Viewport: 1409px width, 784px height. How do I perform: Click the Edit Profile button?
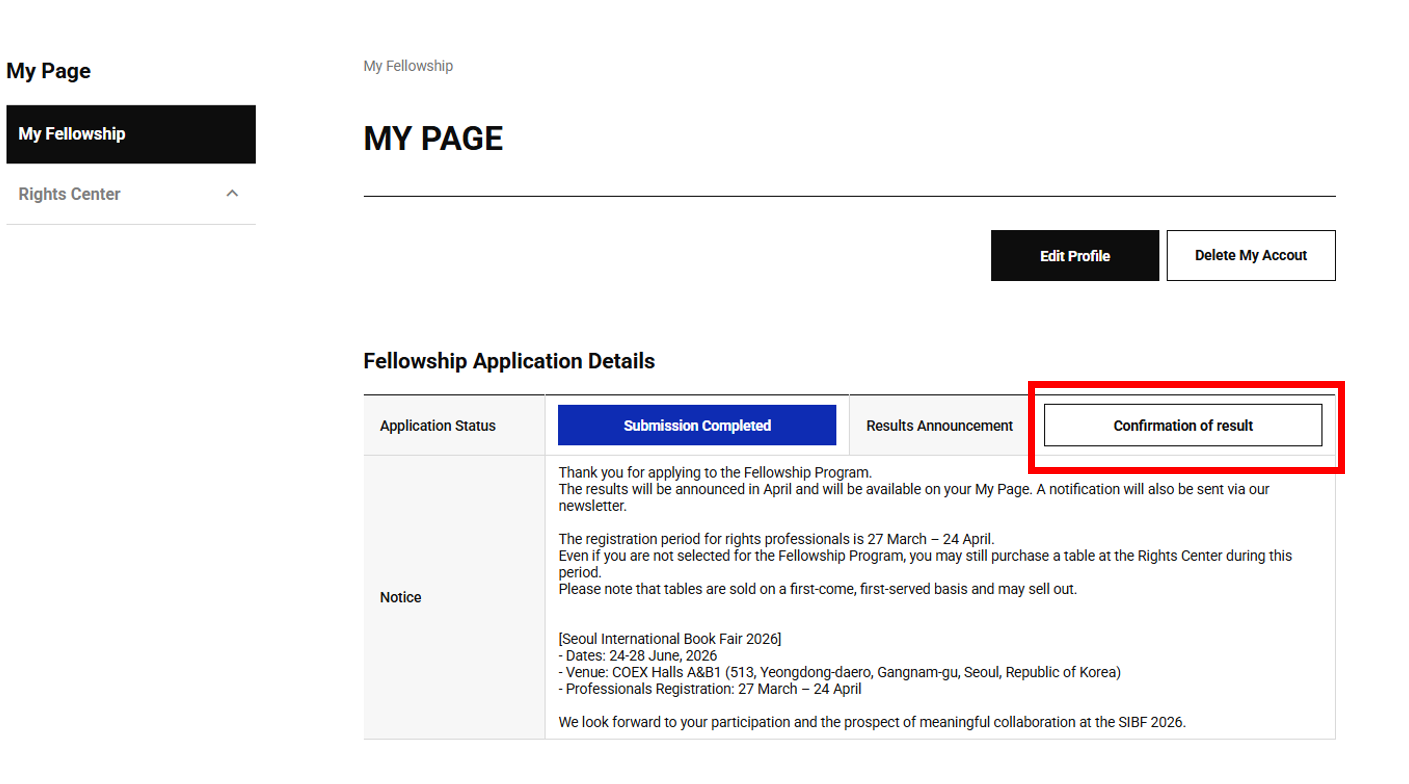click(1074, 256)
